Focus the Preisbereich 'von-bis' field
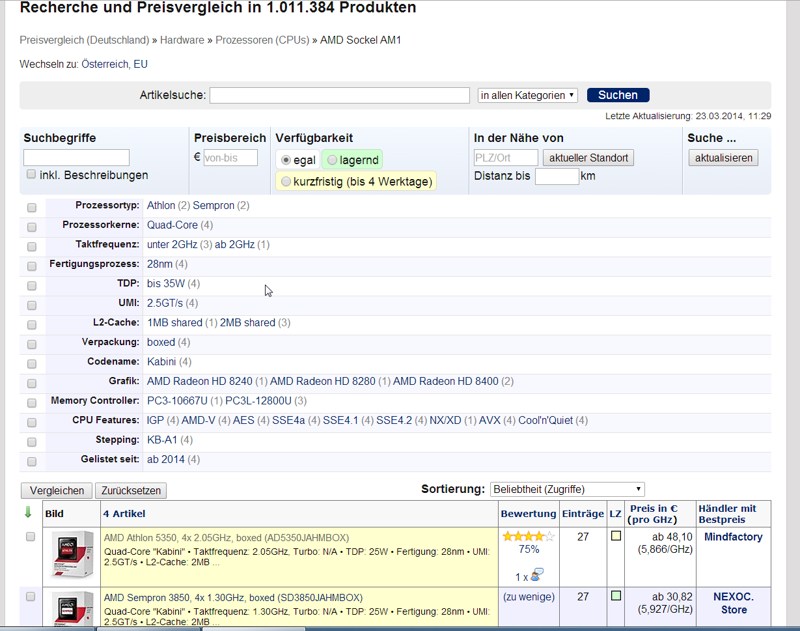This screenshot has width=800, height=631. (231, 158)
